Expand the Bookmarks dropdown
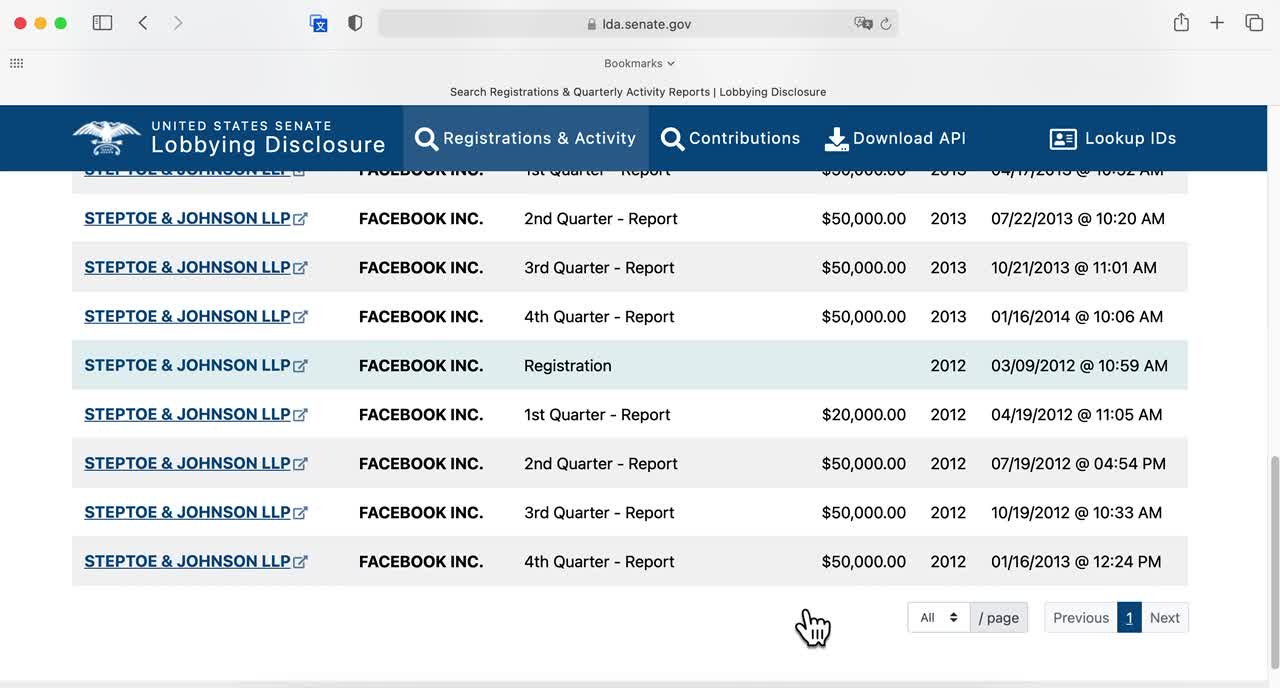The image size is (1280, 688). pos(639,63)
